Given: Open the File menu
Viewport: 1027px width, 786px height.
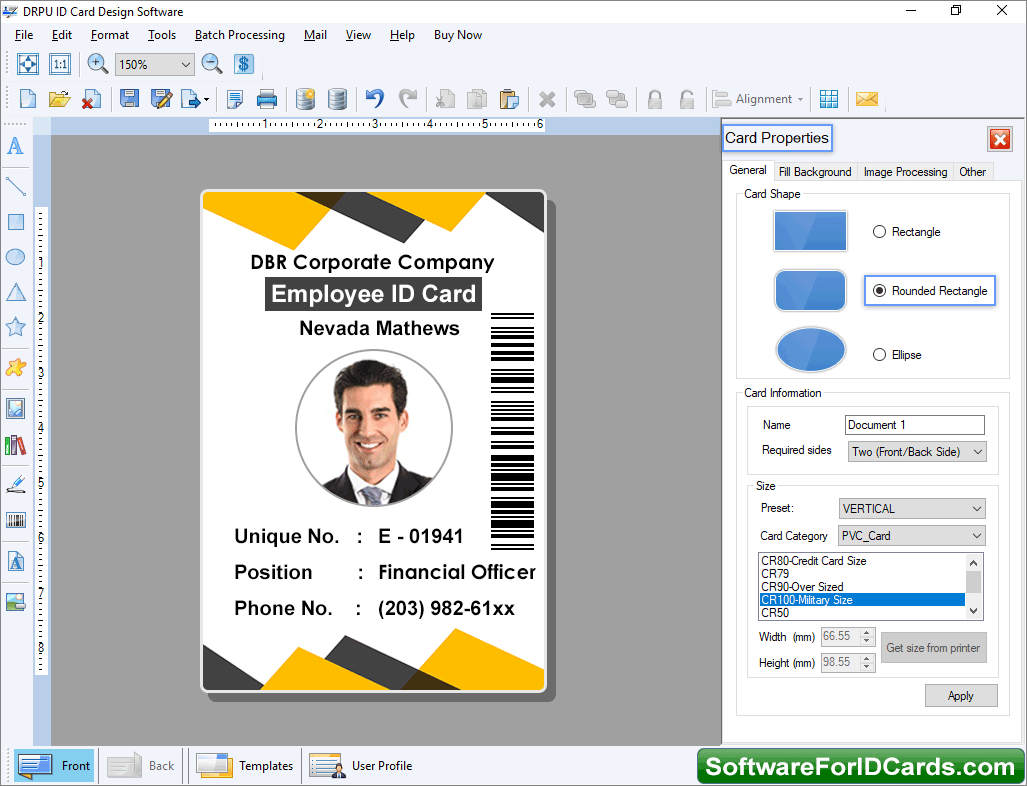Looking at the screenshot, I should coord(24,35).
